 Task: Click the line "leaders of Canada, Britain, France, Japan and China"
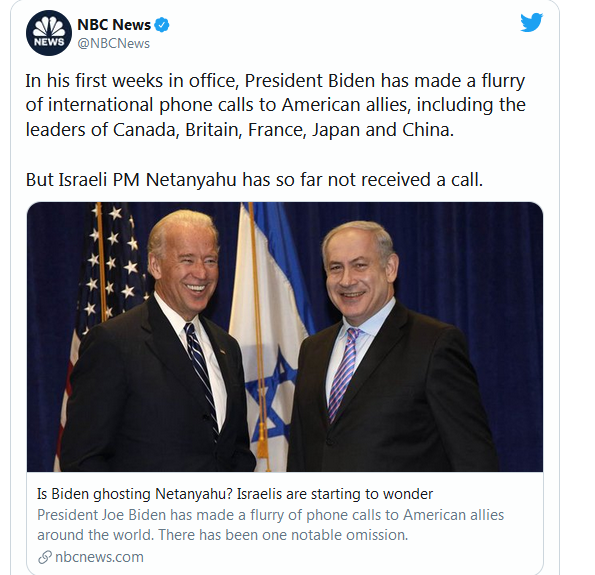pyautogui.click(x=239, y=130)
